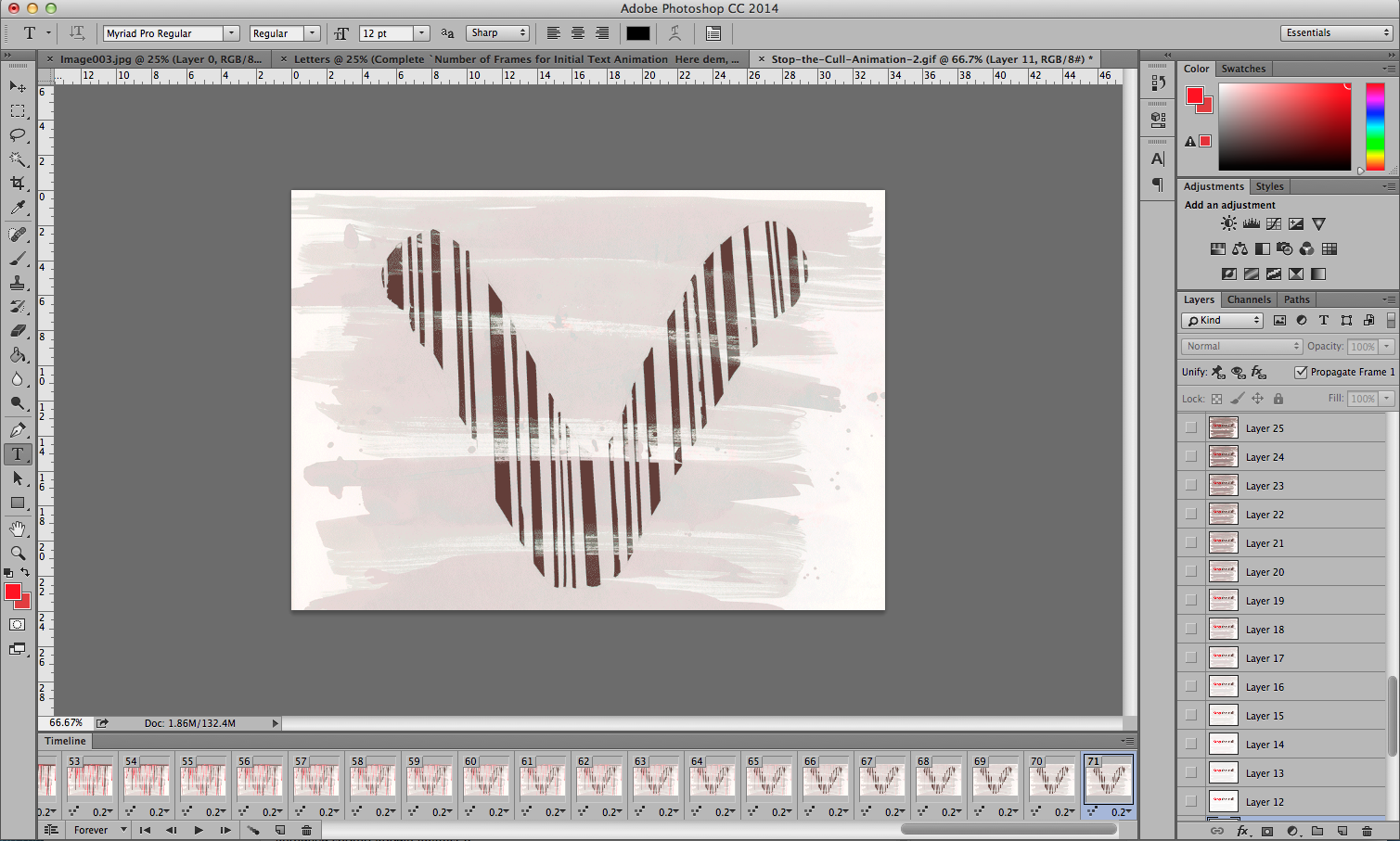Delete the selected frame with trash icon

(x=307, y=830)
